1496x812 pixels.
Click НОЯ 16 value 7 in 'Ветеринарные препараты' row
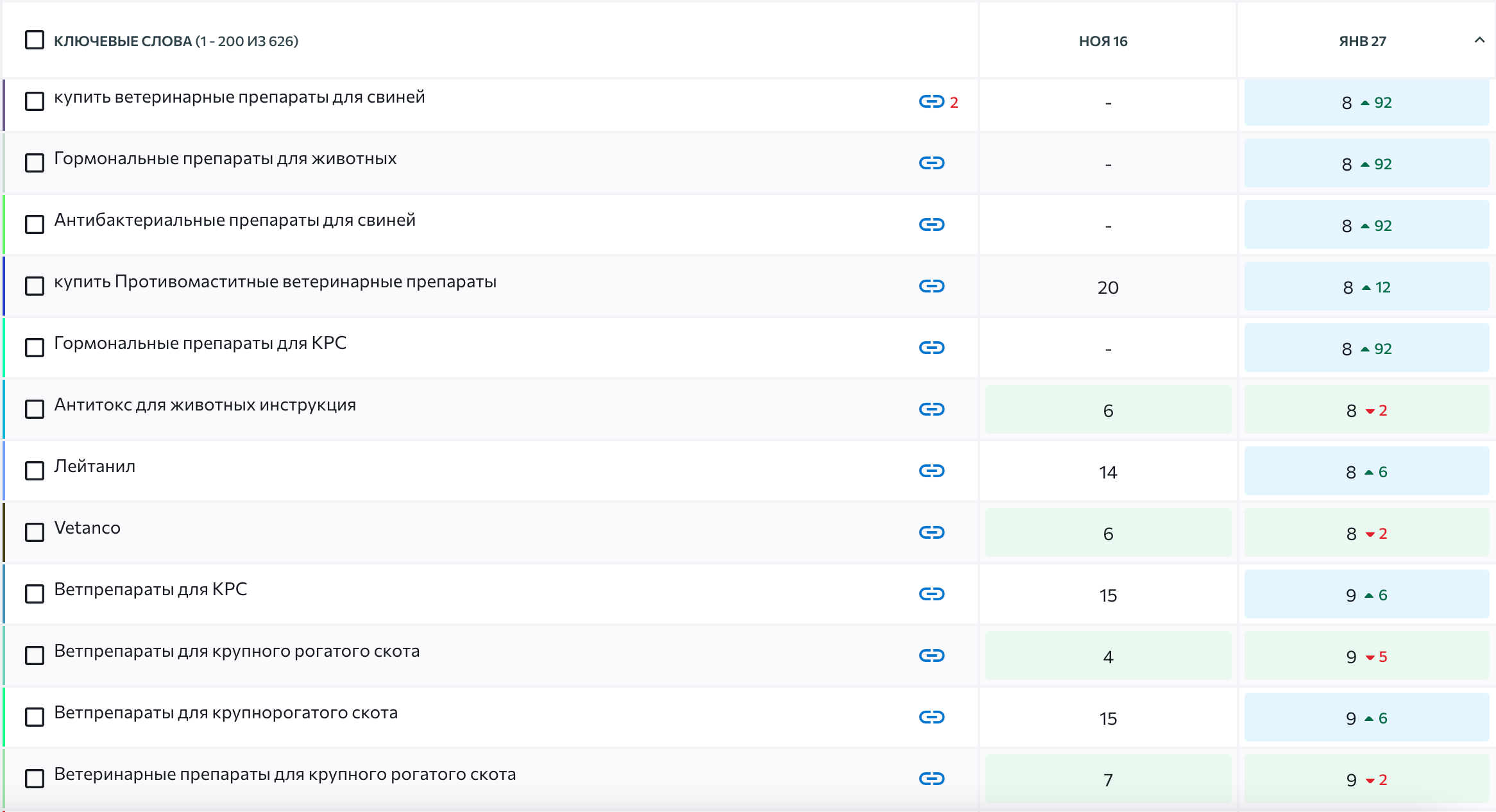tap(1108, 779)
